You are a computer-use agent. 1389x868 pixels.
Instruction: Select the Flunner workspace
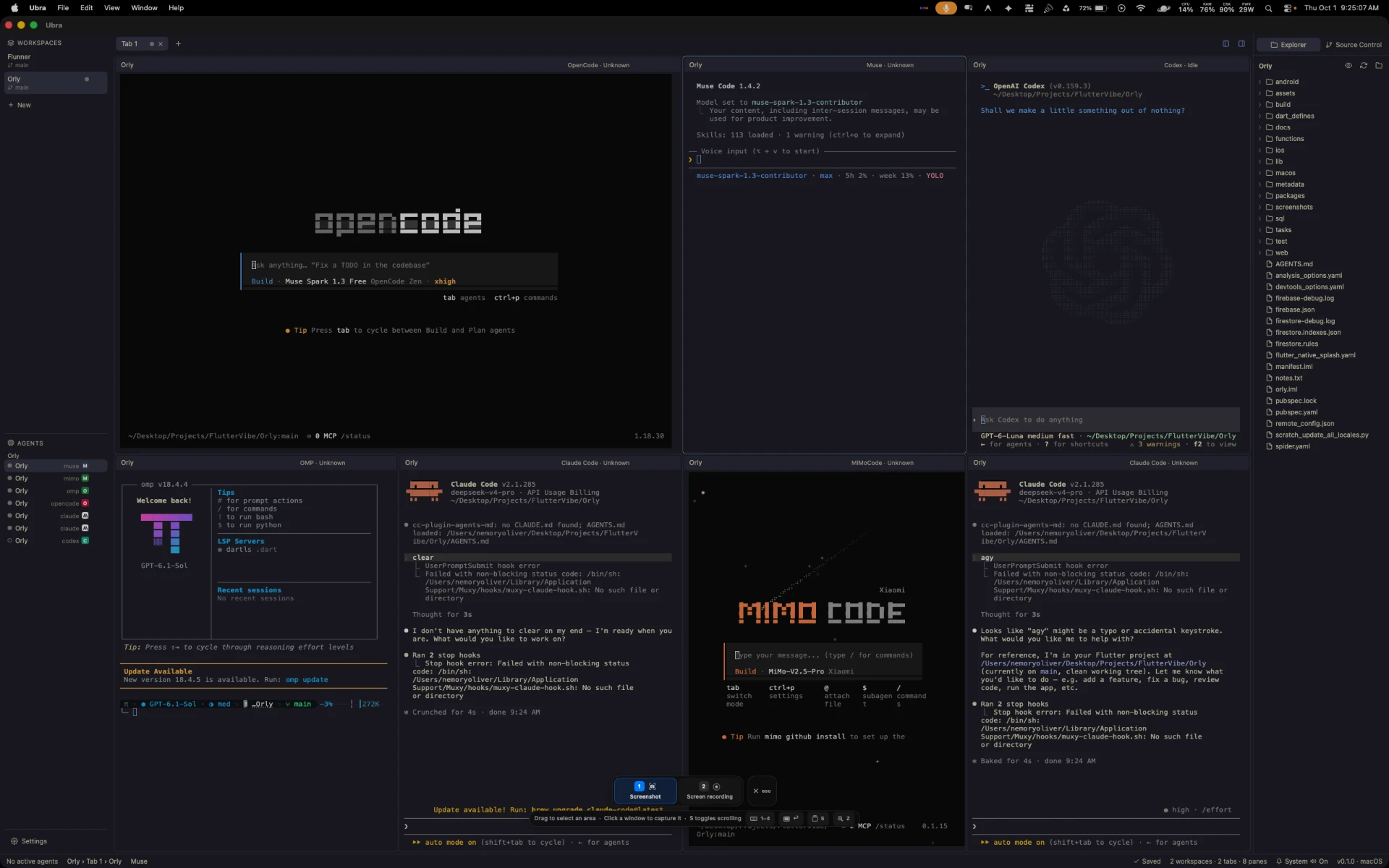(55, 60)
